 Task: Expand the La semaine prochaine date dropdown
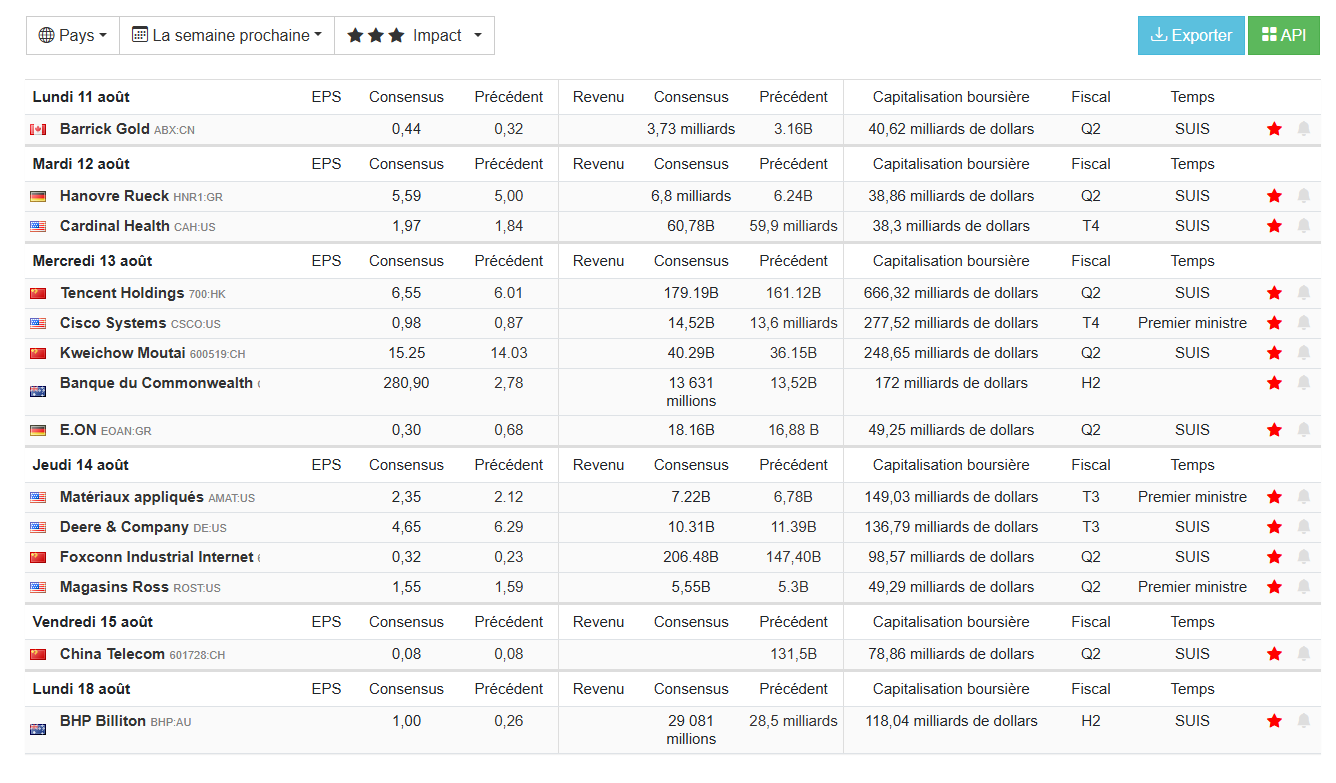(227, 35)
